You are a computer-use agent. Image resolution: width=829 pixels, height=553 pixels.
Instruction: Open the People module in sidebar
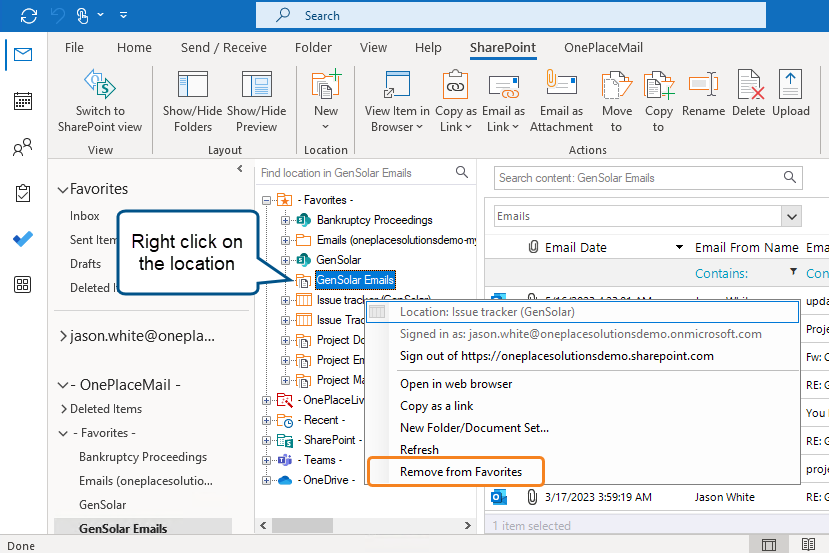[23, 147]
